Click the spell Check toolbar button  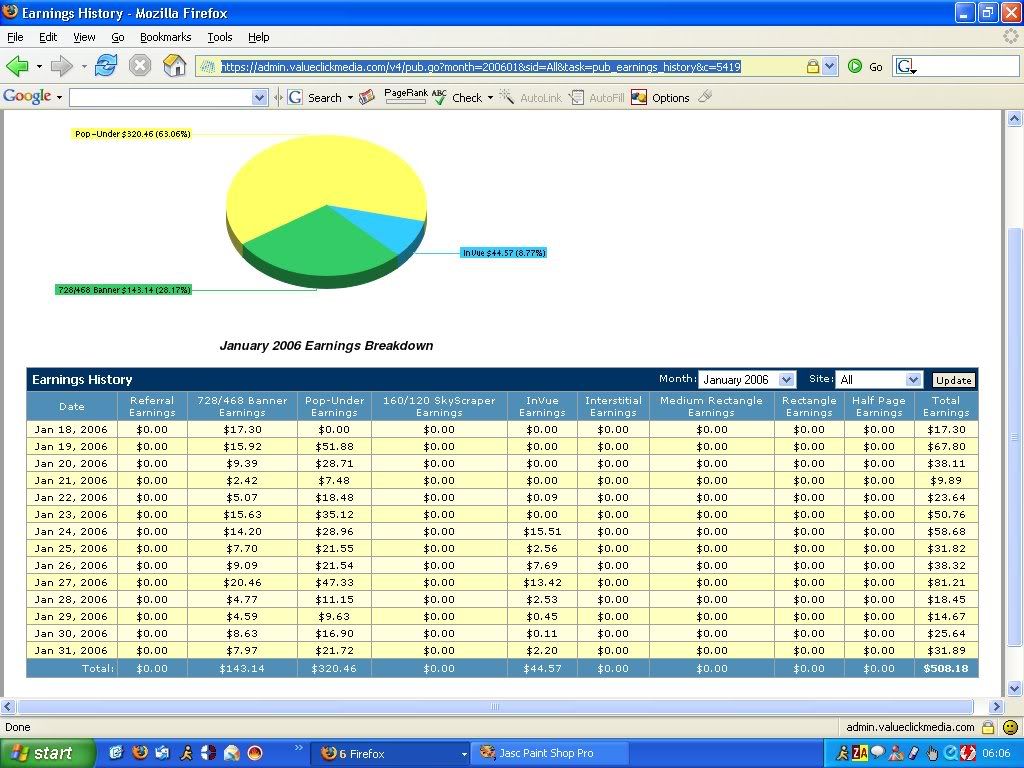[461, 98]
